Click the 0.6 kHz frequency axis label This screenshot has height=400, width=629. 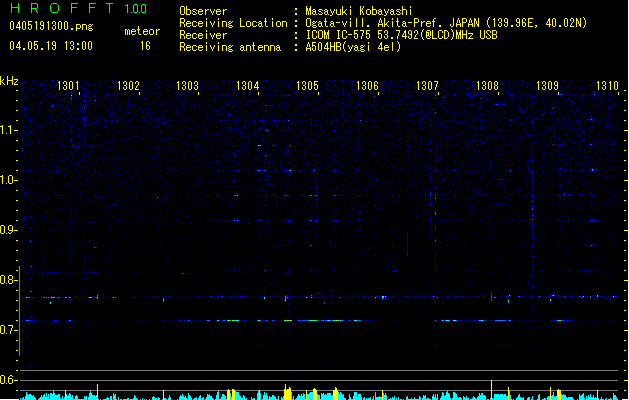[x=8, y=380]
